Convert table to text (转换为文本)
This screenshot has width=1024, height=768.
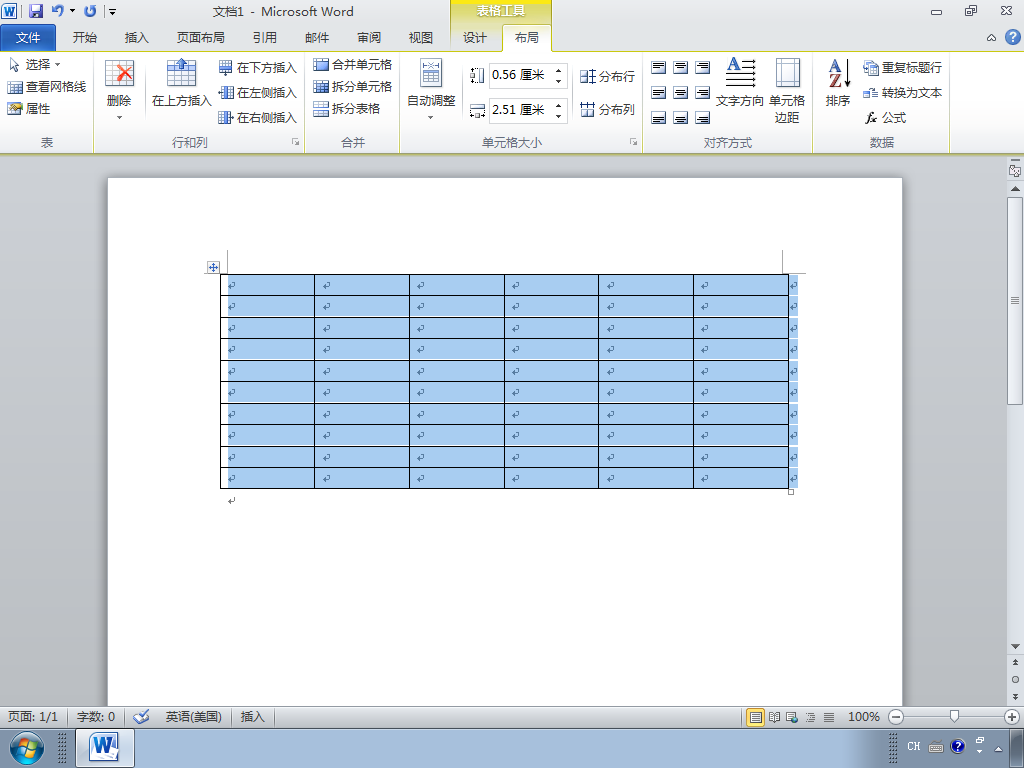click(903, 93)
